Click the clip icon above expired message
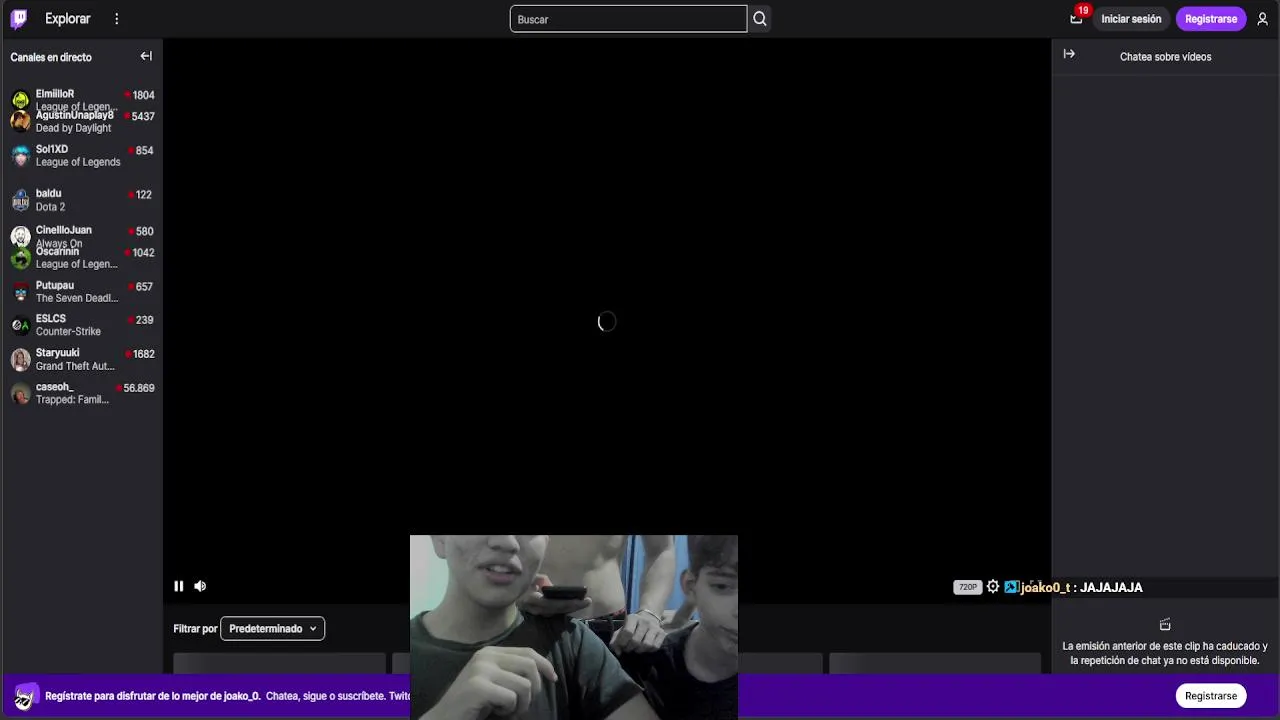This screenshot has width=1280, height=720. click(x=1165, y=624)
